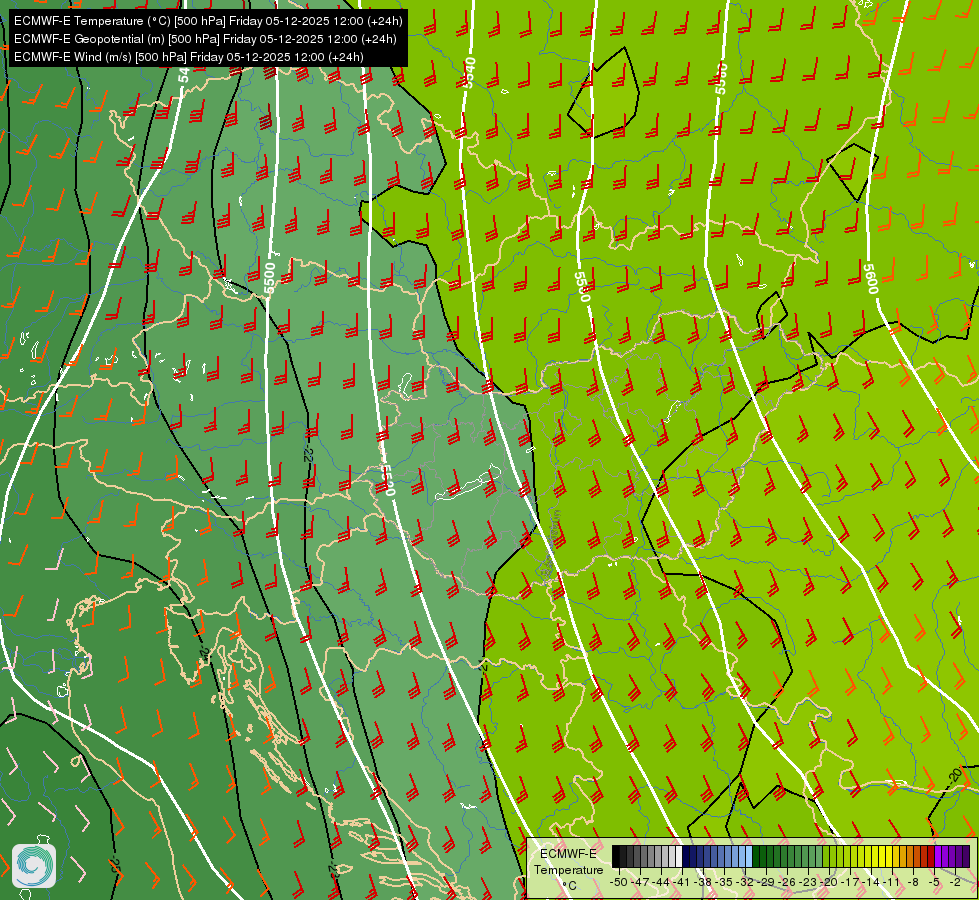Click the legend's ECMWF-E Temperature °C caption
The image size is (979, 900).
pos(569,869)
